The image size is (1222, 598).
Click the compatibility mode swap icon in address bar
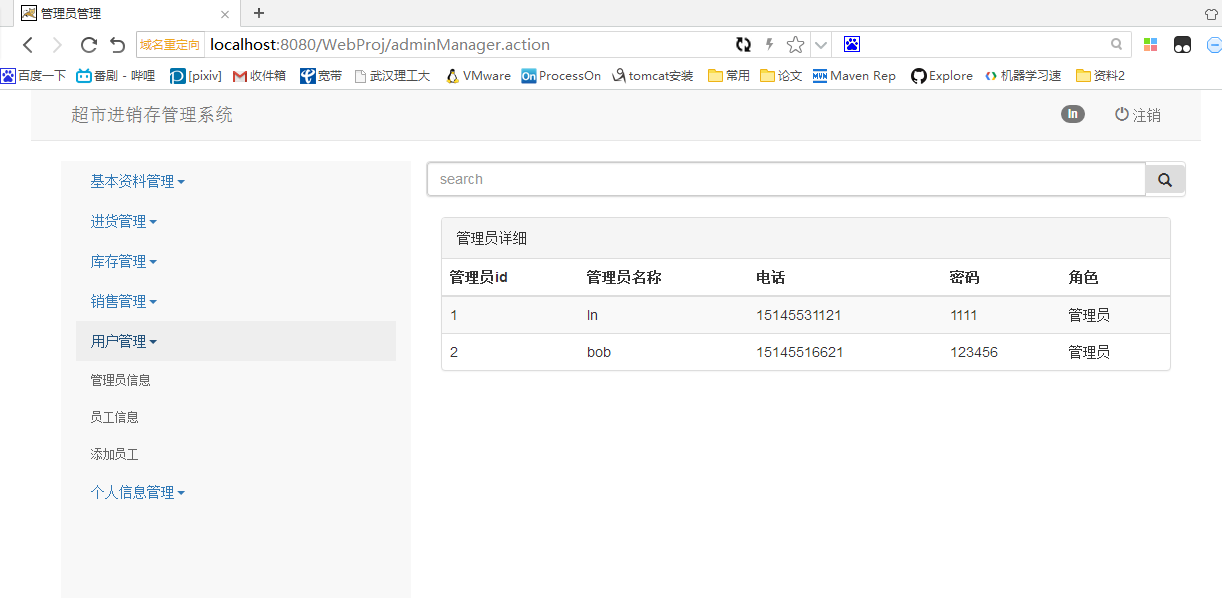click(x=743, y=44)
